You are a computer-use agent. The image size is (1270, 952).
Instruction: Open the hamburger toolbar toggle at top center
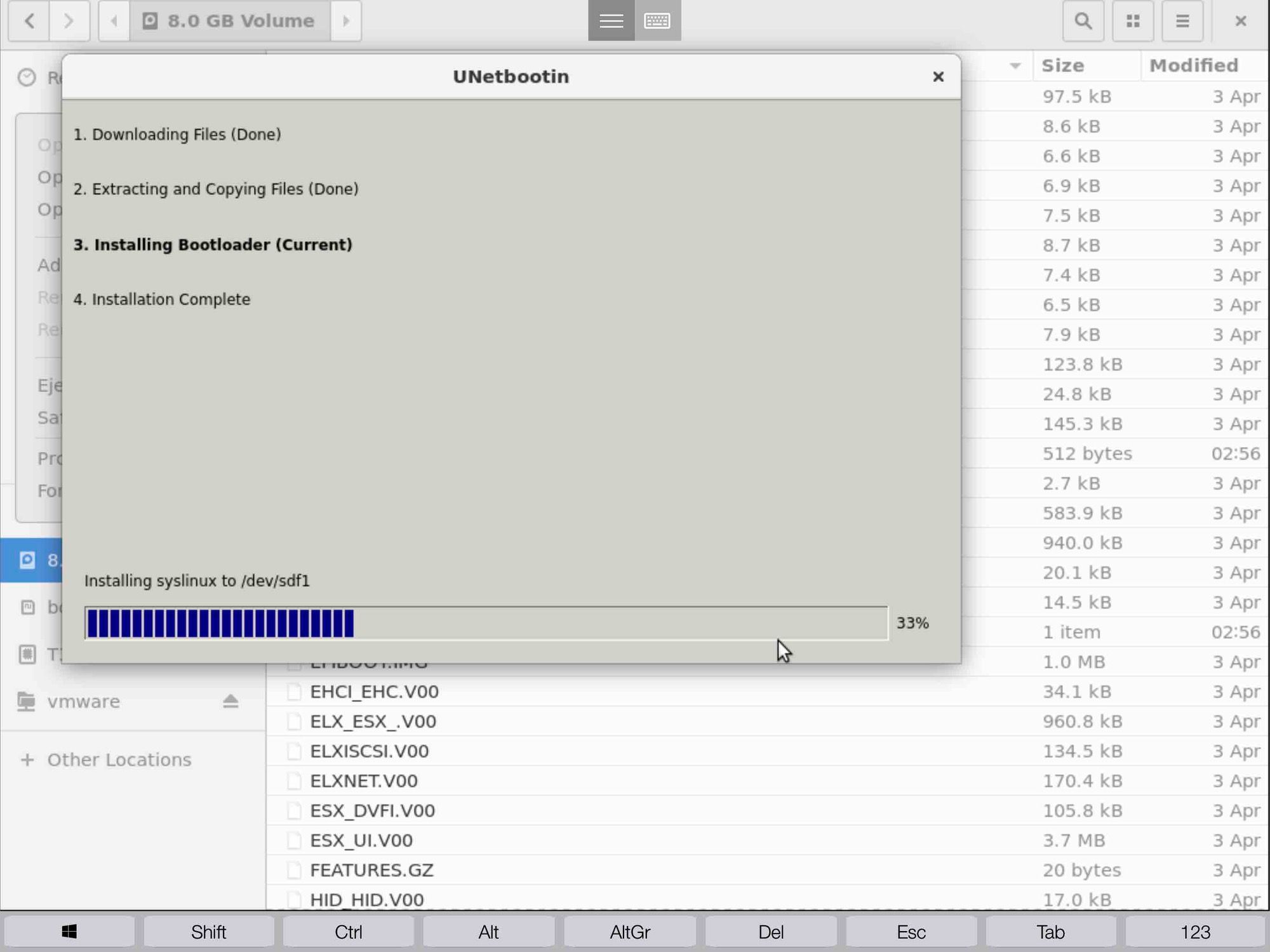coord(611,21)
